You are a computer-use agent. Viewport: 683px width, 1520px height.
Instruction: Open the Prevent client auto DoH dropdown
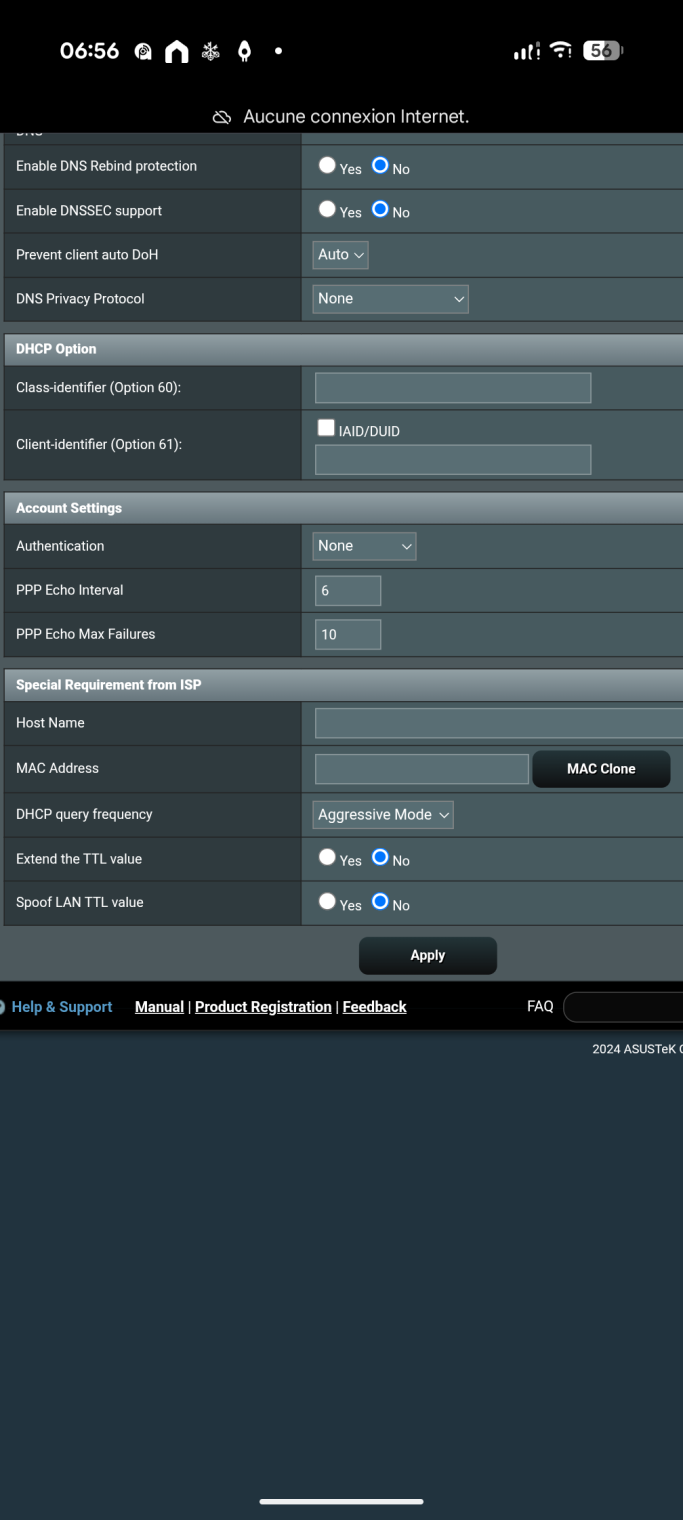click(341, 255)
